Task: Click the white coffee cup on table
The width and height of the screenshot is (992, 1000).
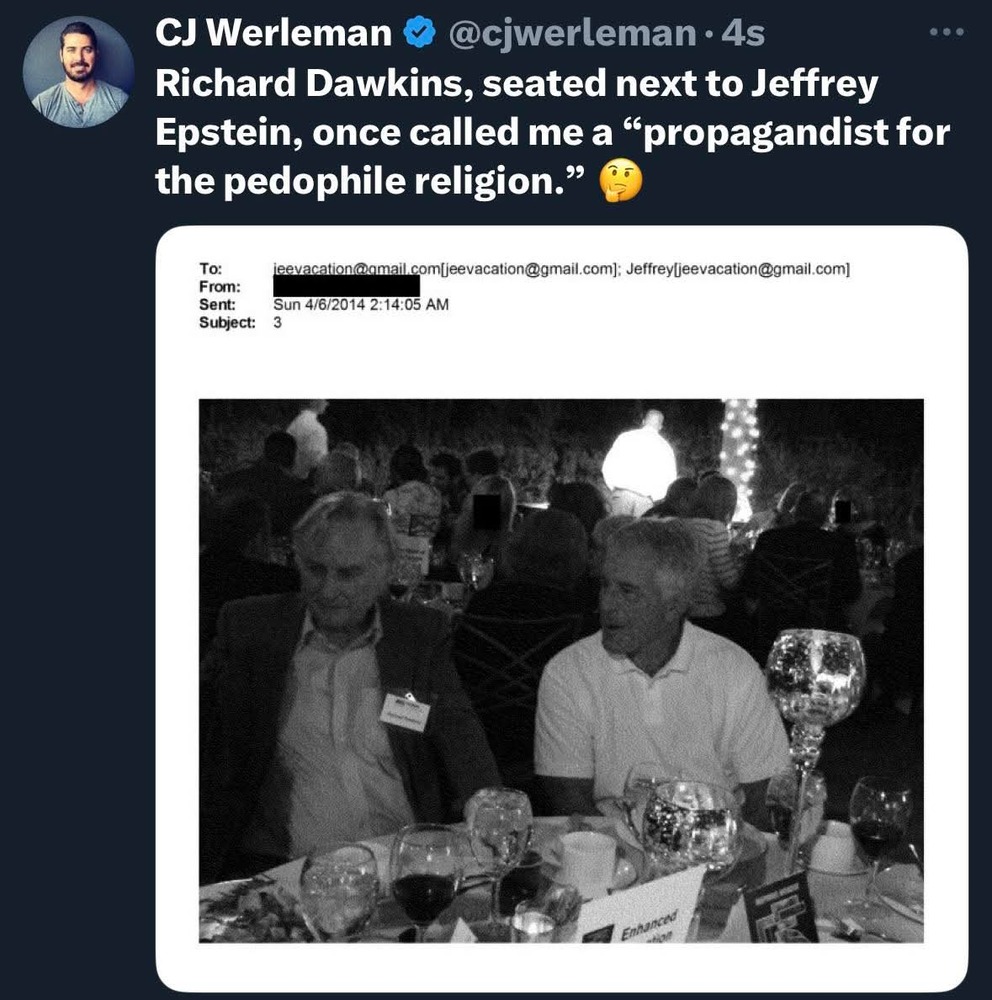Action: point(587,860)
